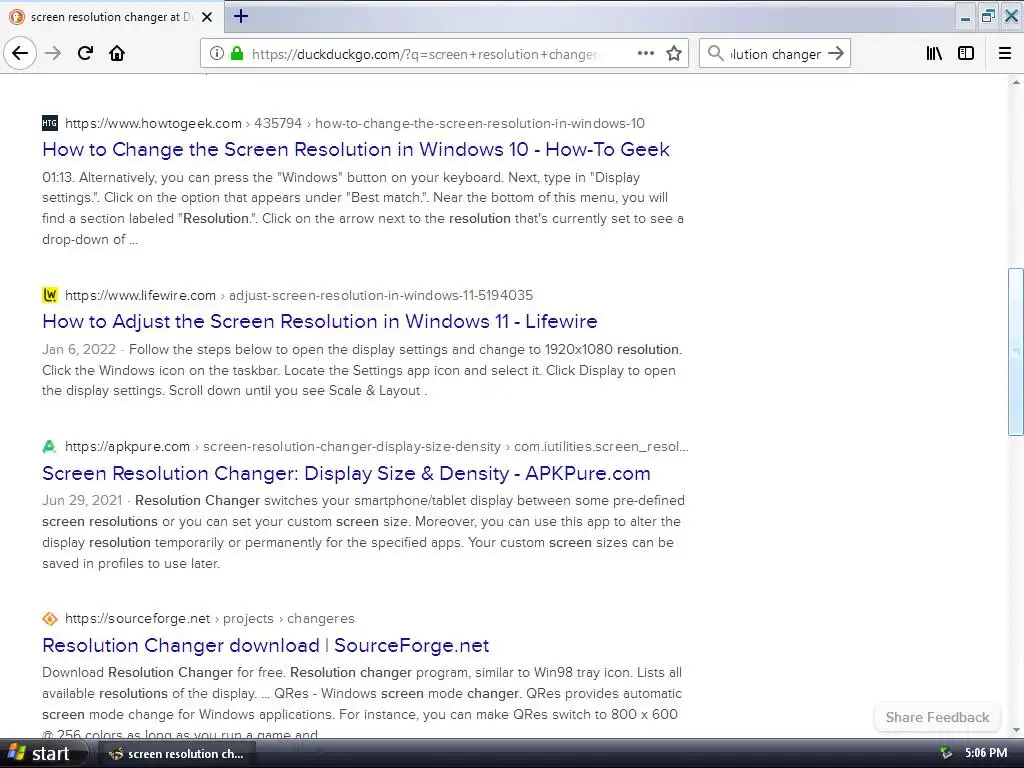Viewport: 1024px width, 768px height.
Task: Open the page actions three-dot menu
Action: (645, 53)
